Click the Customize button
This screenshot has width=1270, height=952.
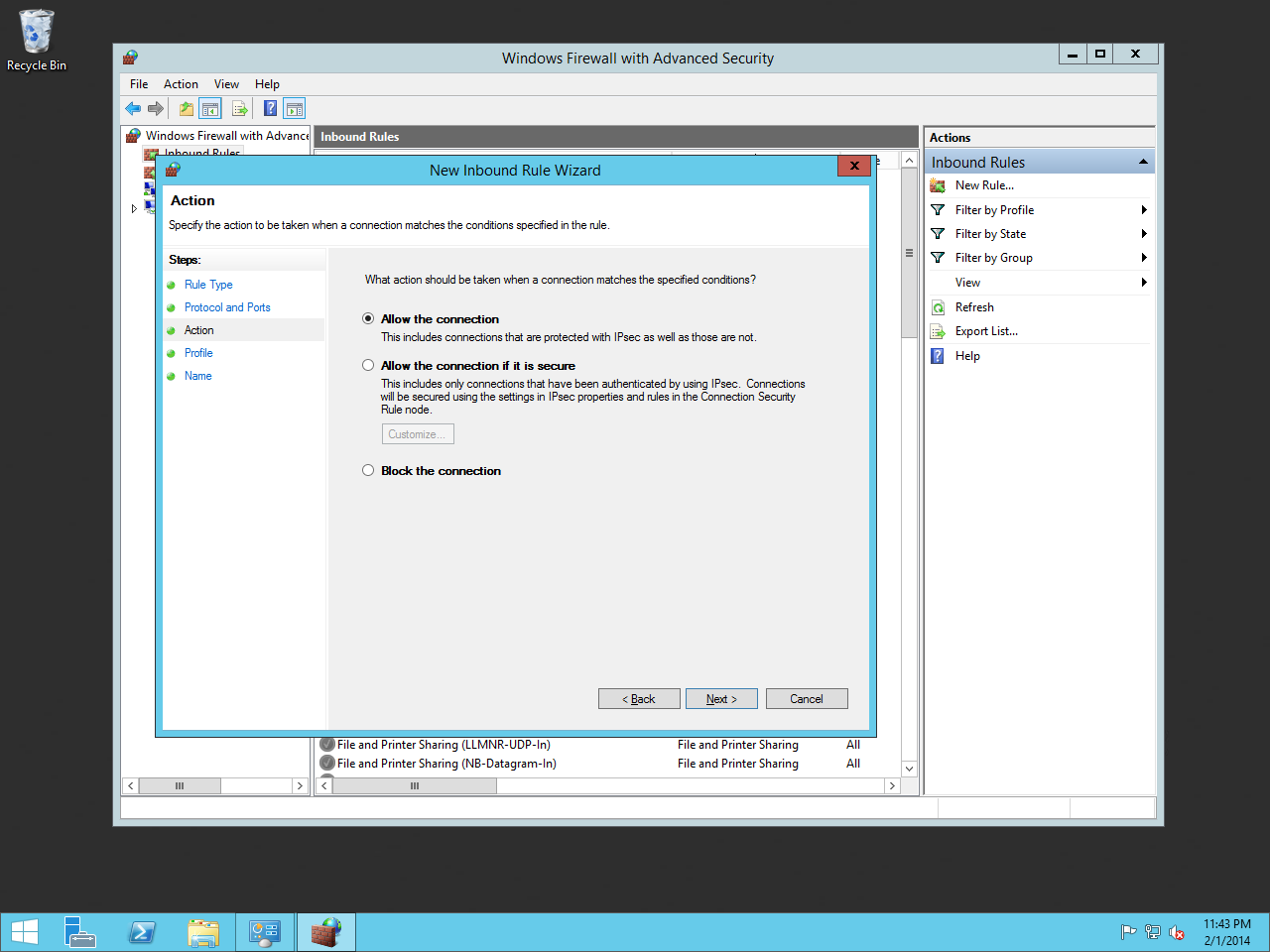[418, 434]
